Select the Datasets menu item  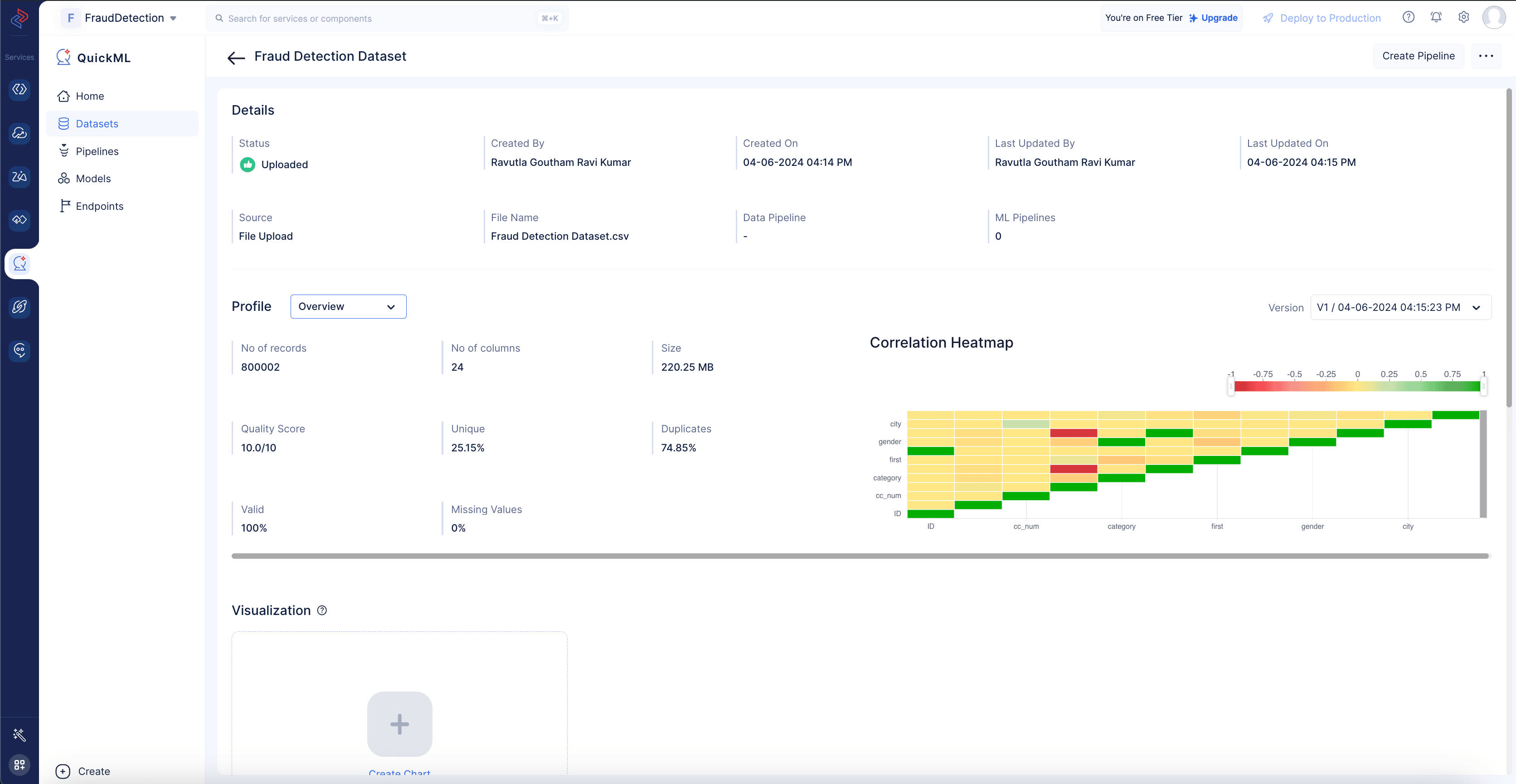97,123
